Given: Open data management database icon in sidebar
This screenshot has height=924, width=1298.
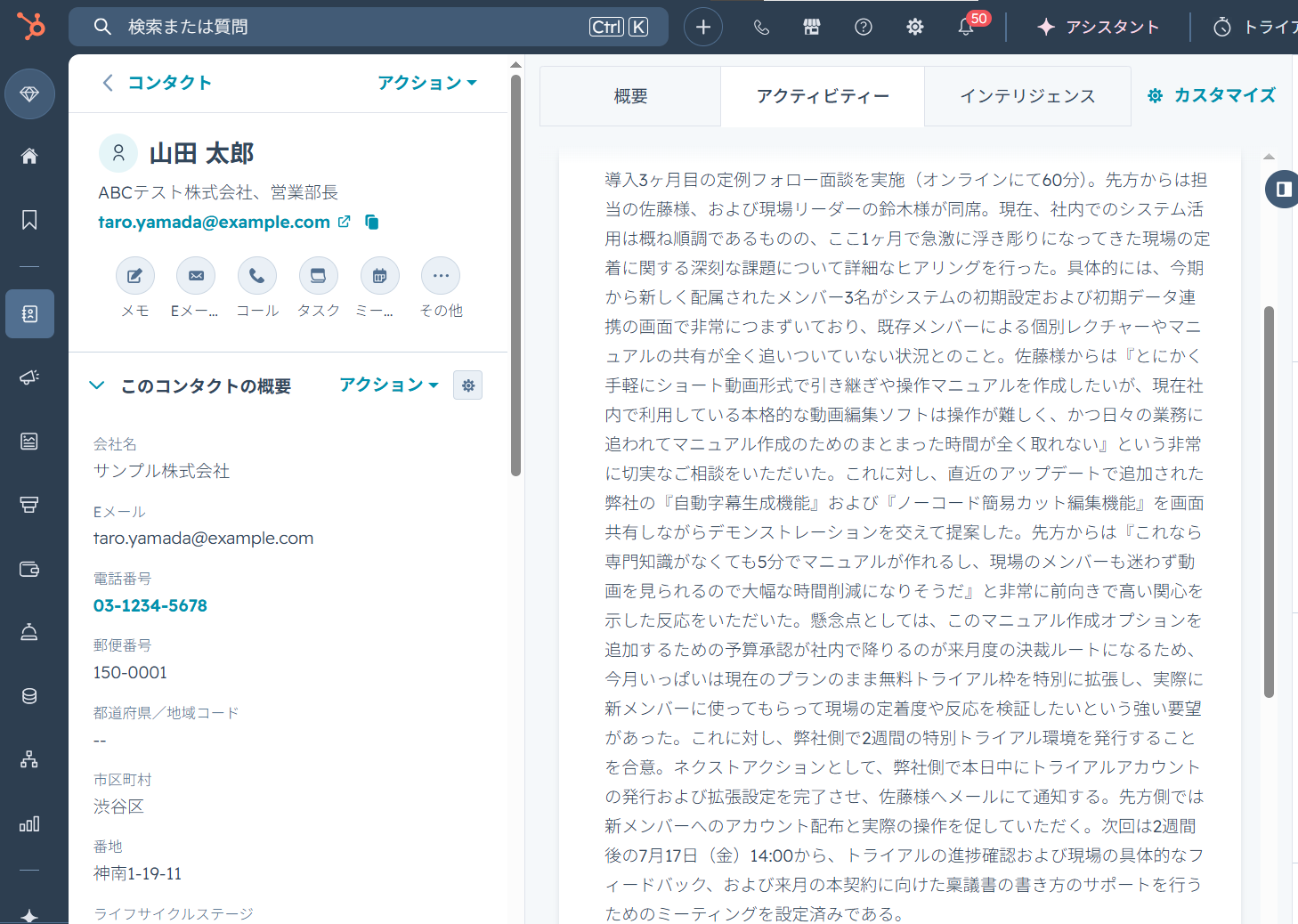Looking at the screenshot, I should [29, 696].
